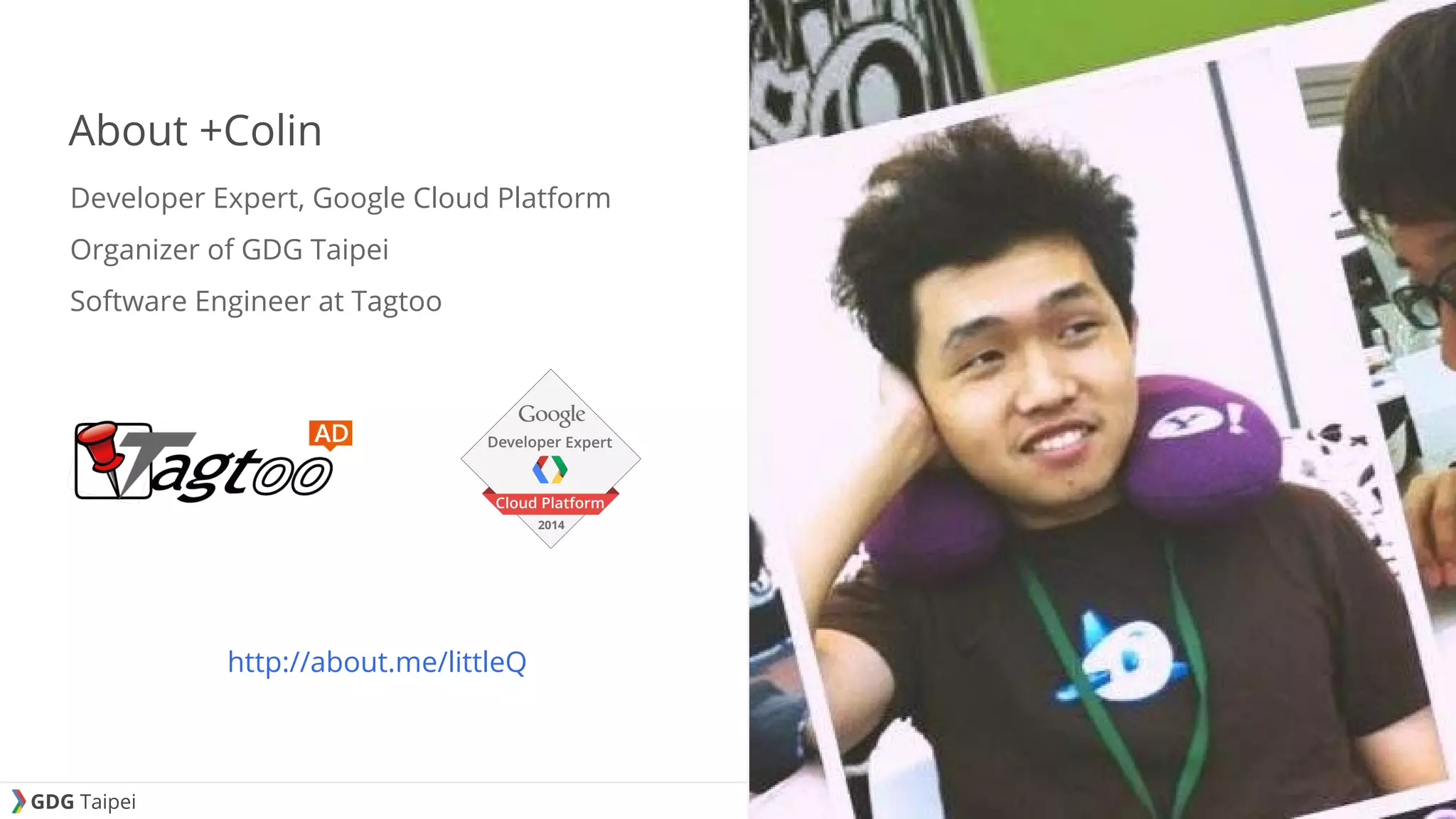The width and height of the screenshot is (1456, 819).
Task: Click the 2014 year on the badge
Action: [x=551, y=525]
